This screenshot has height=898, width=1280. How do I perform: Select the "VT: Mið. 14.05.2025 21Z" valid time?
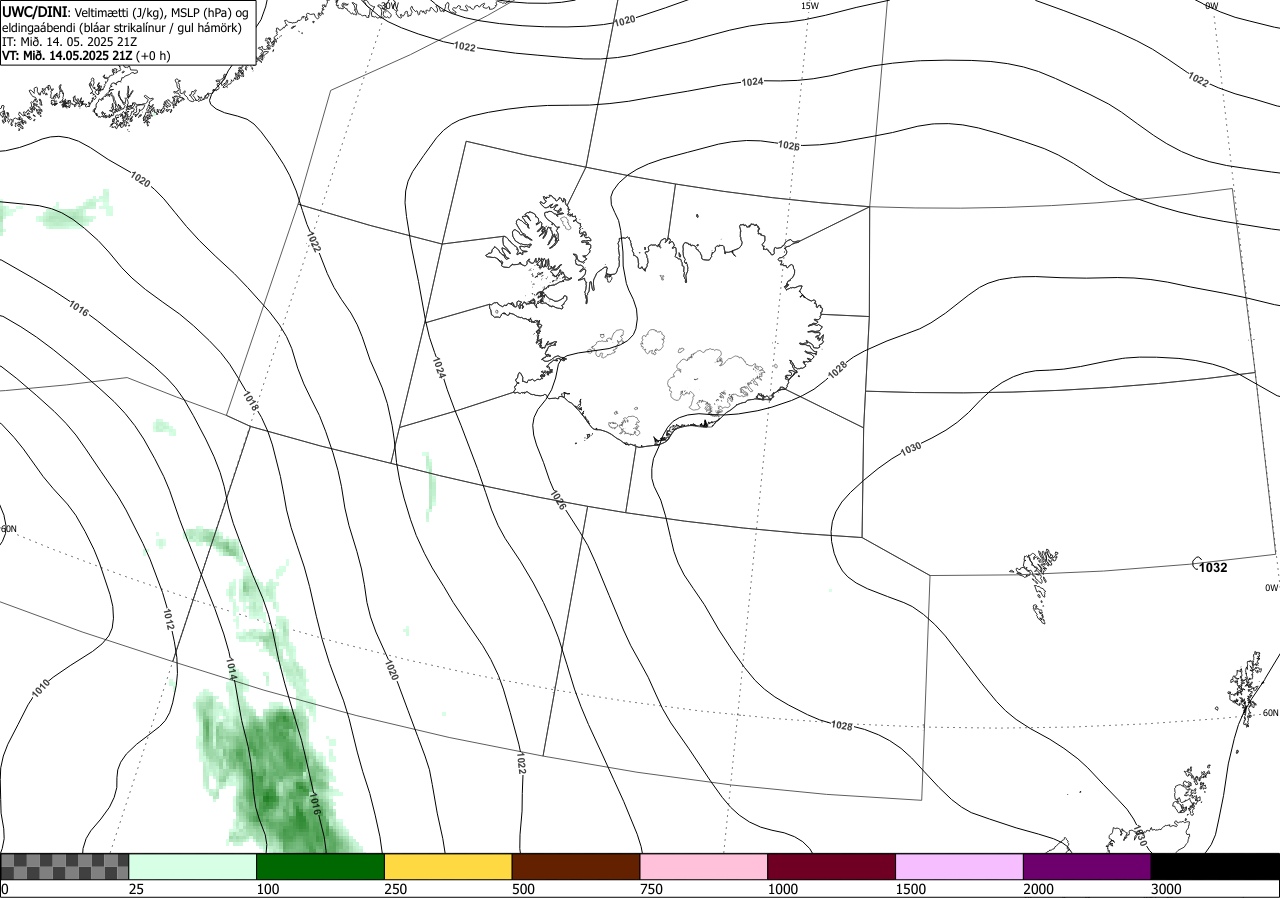[x=67, y=55]
